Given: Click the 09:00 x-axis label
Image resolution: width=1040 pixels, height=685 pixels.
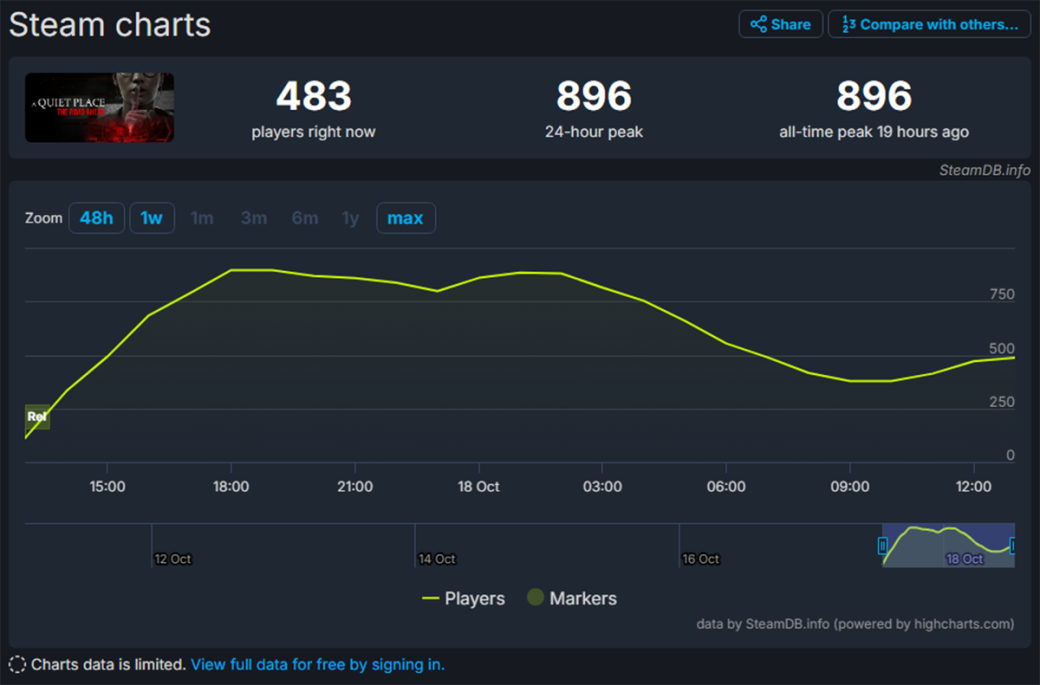Looking at the screenshot, I should (x=850, y=487).
